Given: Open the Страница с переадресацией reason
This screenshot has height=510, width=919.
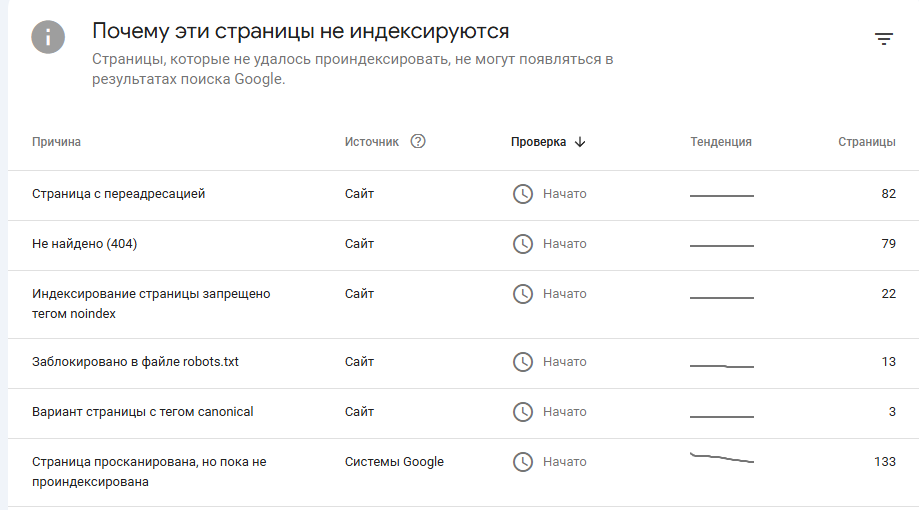Looking at the screenshot, I should 118,193.
